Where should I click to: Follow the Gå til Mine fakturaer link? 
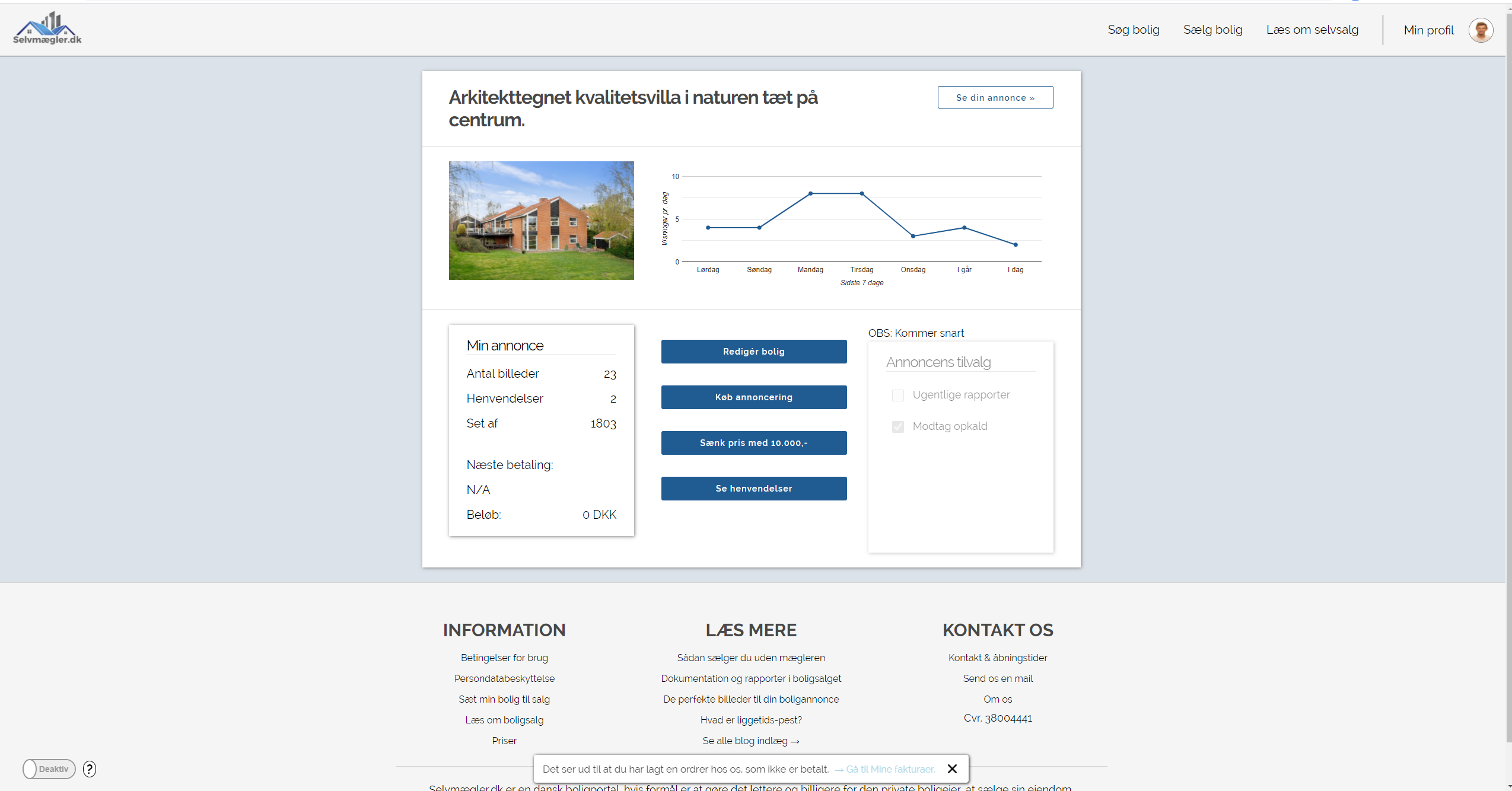point(890,769)
